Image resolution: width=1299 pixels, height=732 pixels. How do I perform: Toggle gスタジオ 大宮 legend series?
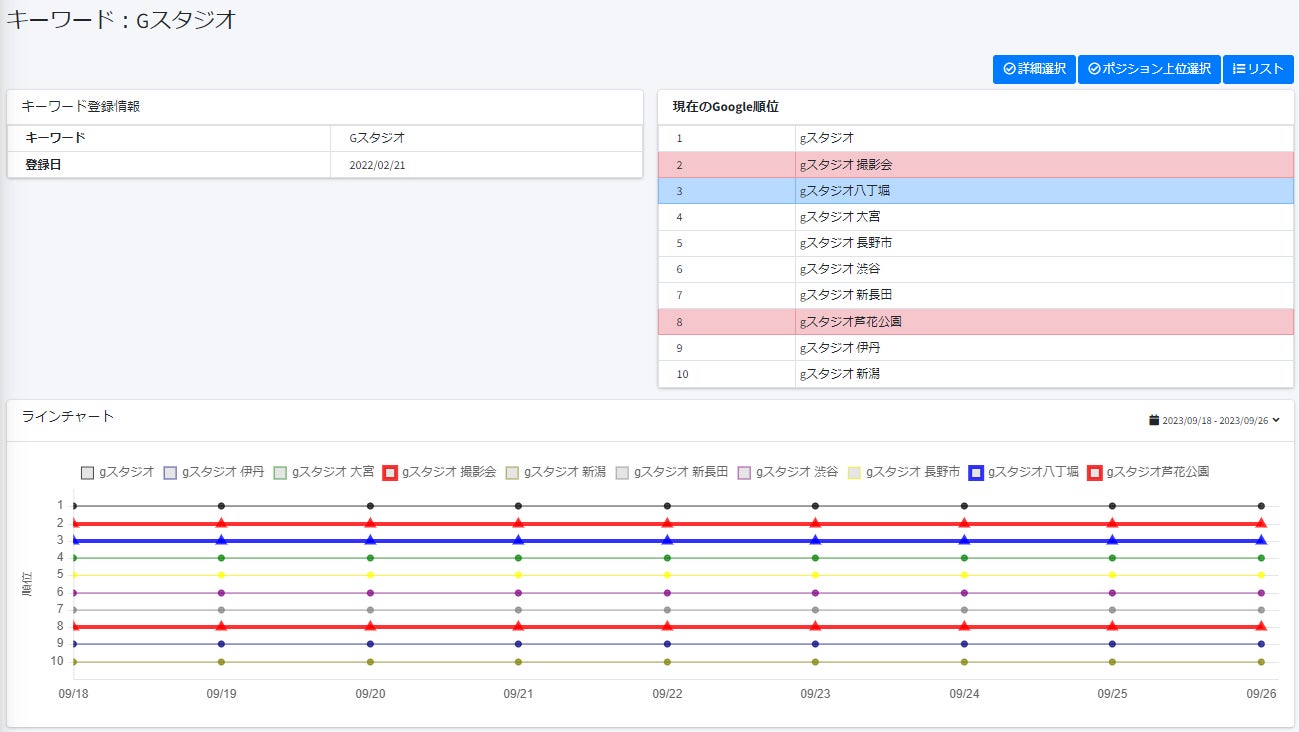tap(280, 472)
